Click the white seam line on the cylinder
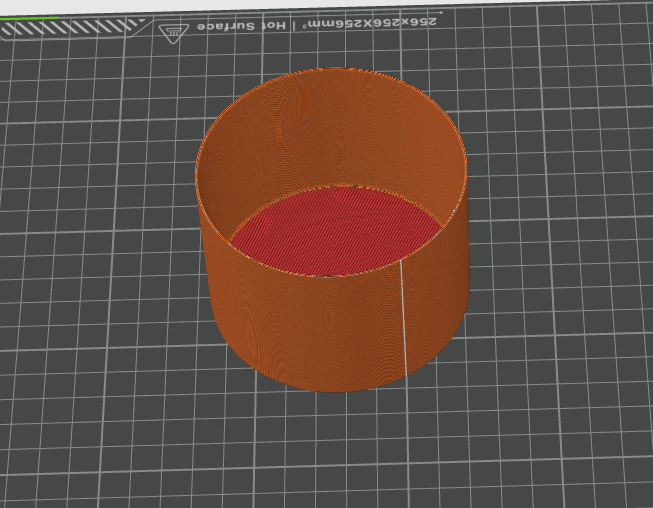Image resolution: width=653 pixels, height=508 pixels. click(404, 317)
